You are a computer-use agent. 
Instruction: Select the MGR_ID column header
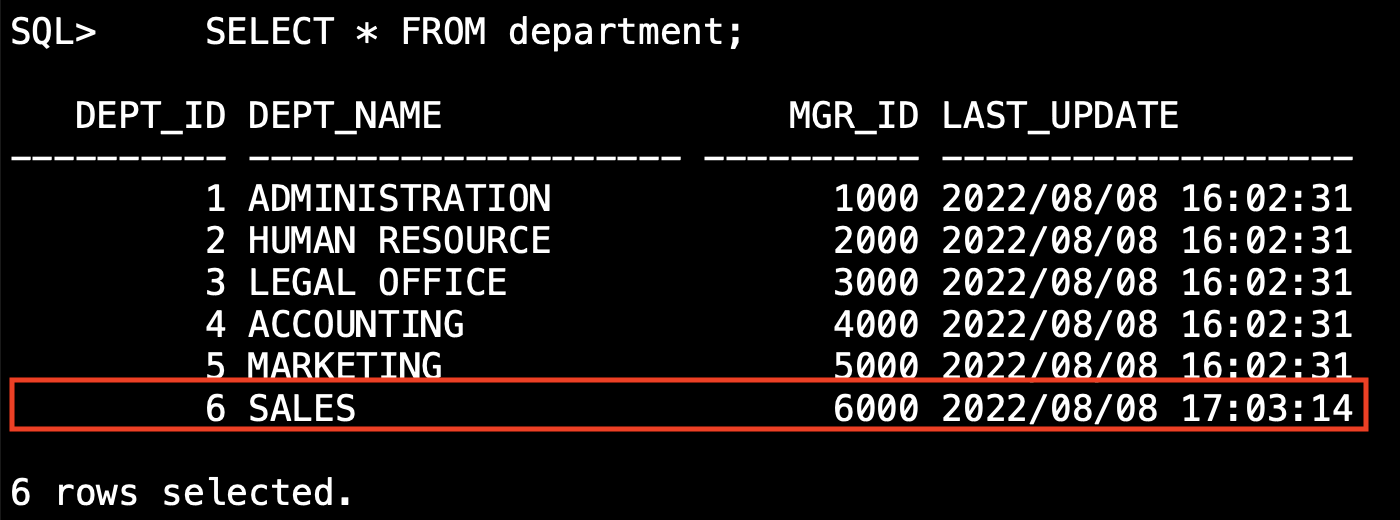click(853, 117)
